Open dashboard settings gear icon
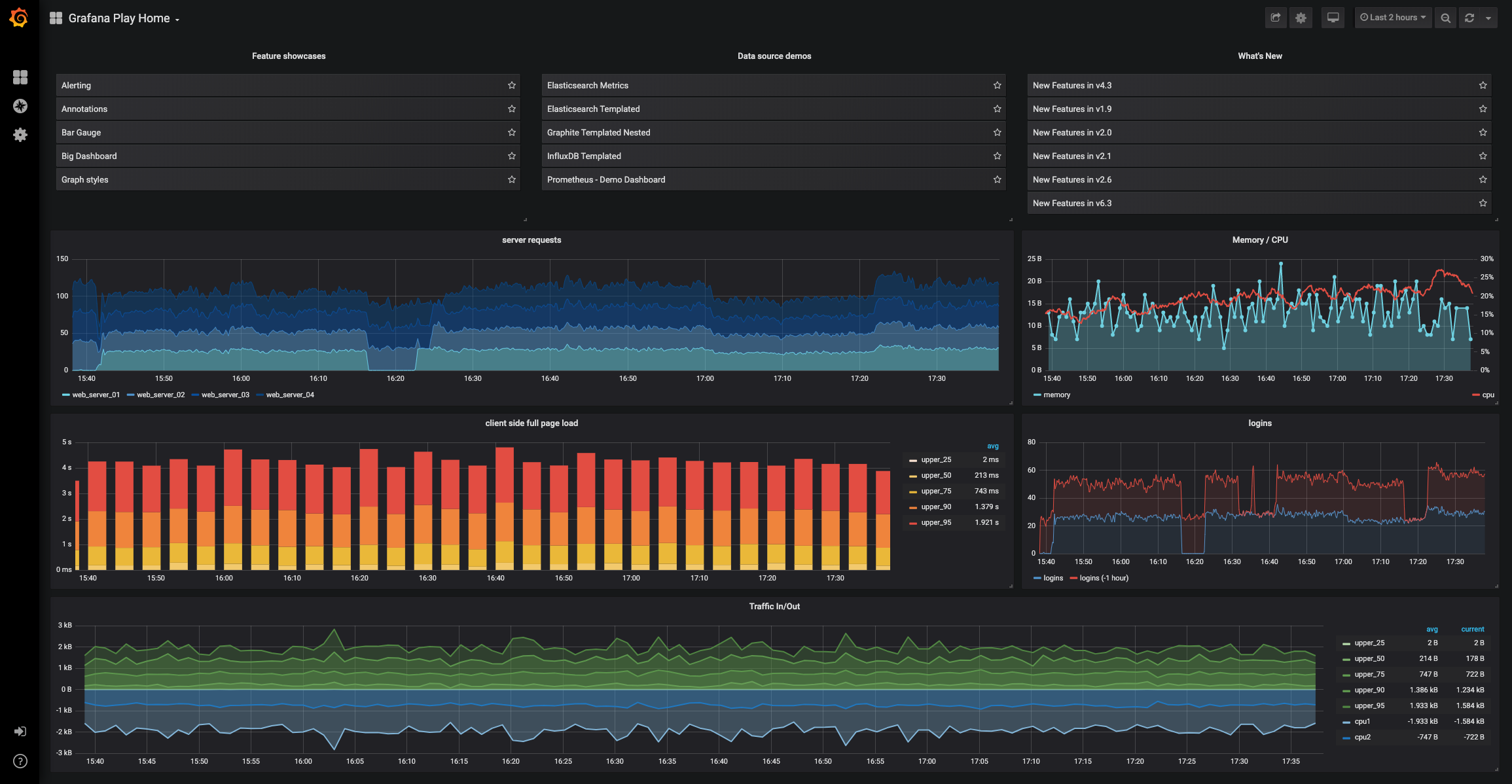Viewport: 1512px width, 784px height. [x=1301, y=18]
